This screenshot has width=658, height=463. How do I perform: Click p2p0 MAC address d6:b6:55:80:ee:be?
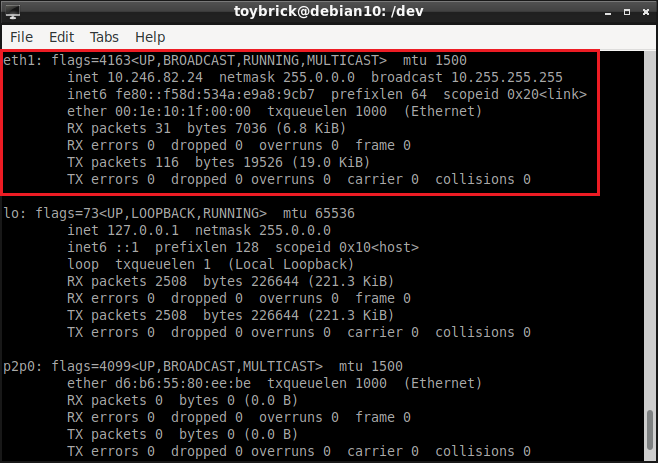(x=183, y=383)
